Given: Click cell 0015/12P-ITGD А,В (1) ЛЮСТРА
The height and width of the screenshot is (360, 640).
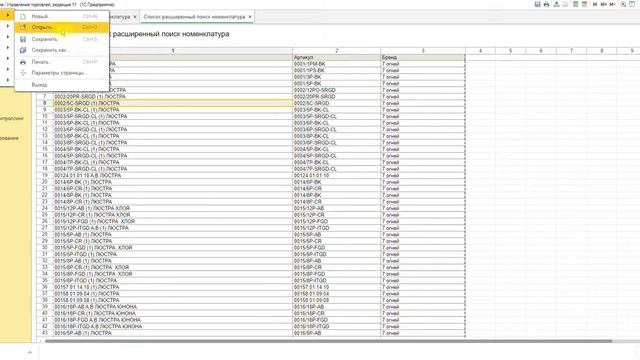Looking at the screenshot, I should (x=173, y=228).
